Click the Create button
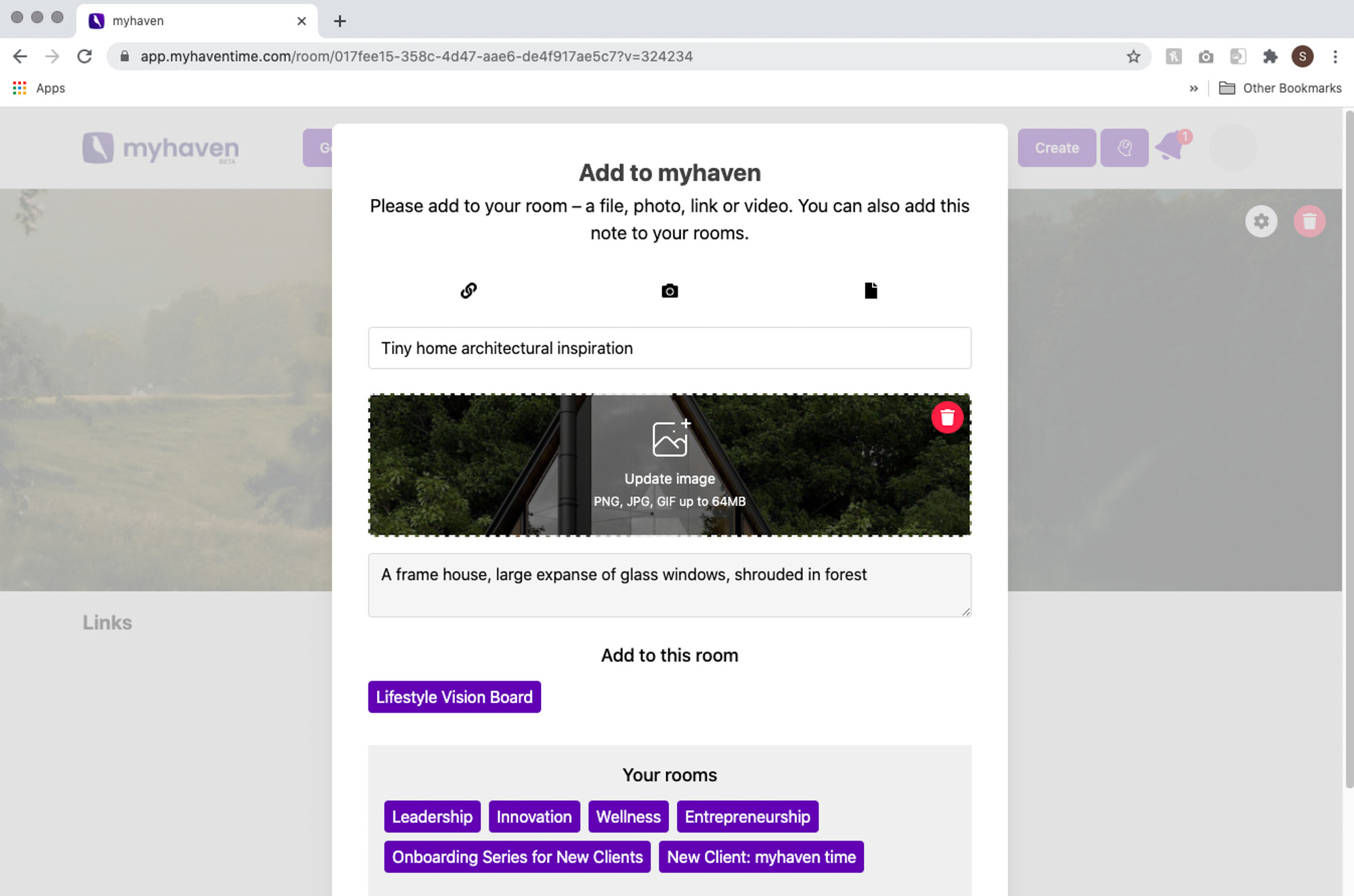 pos(1056,148)
